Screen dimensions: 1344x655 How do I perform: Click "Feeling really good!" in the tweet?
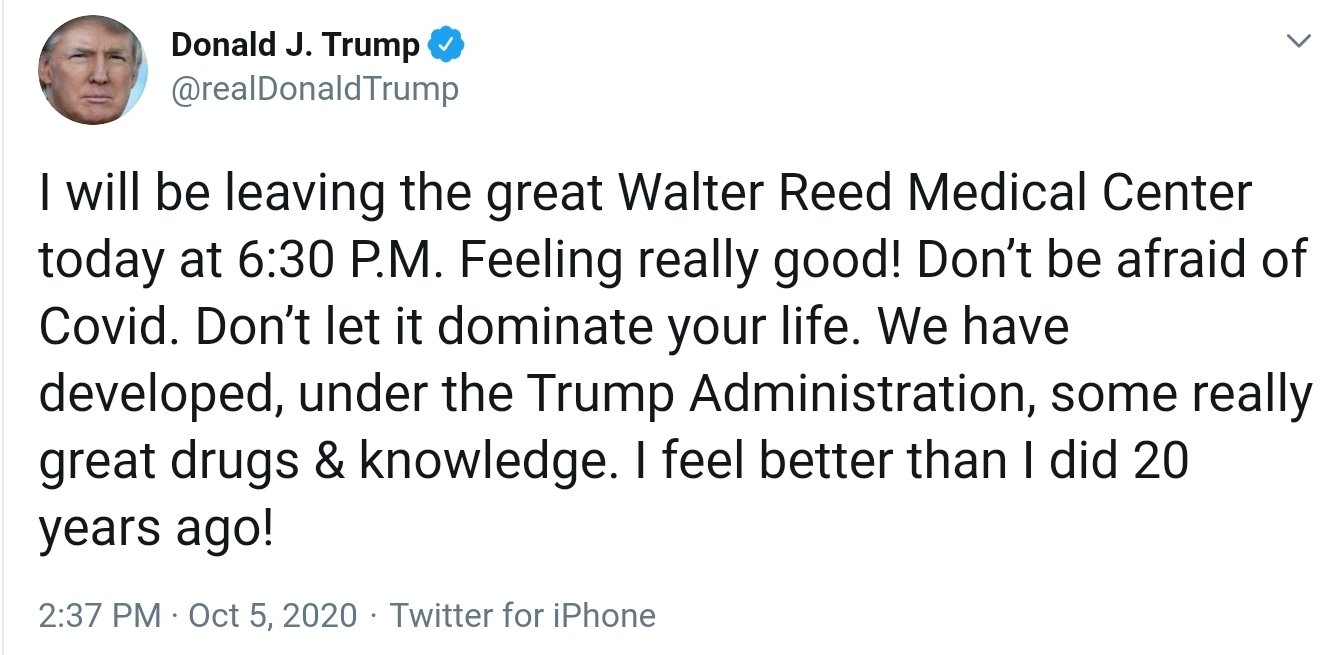pyautogui.click(x=683, y=260)
